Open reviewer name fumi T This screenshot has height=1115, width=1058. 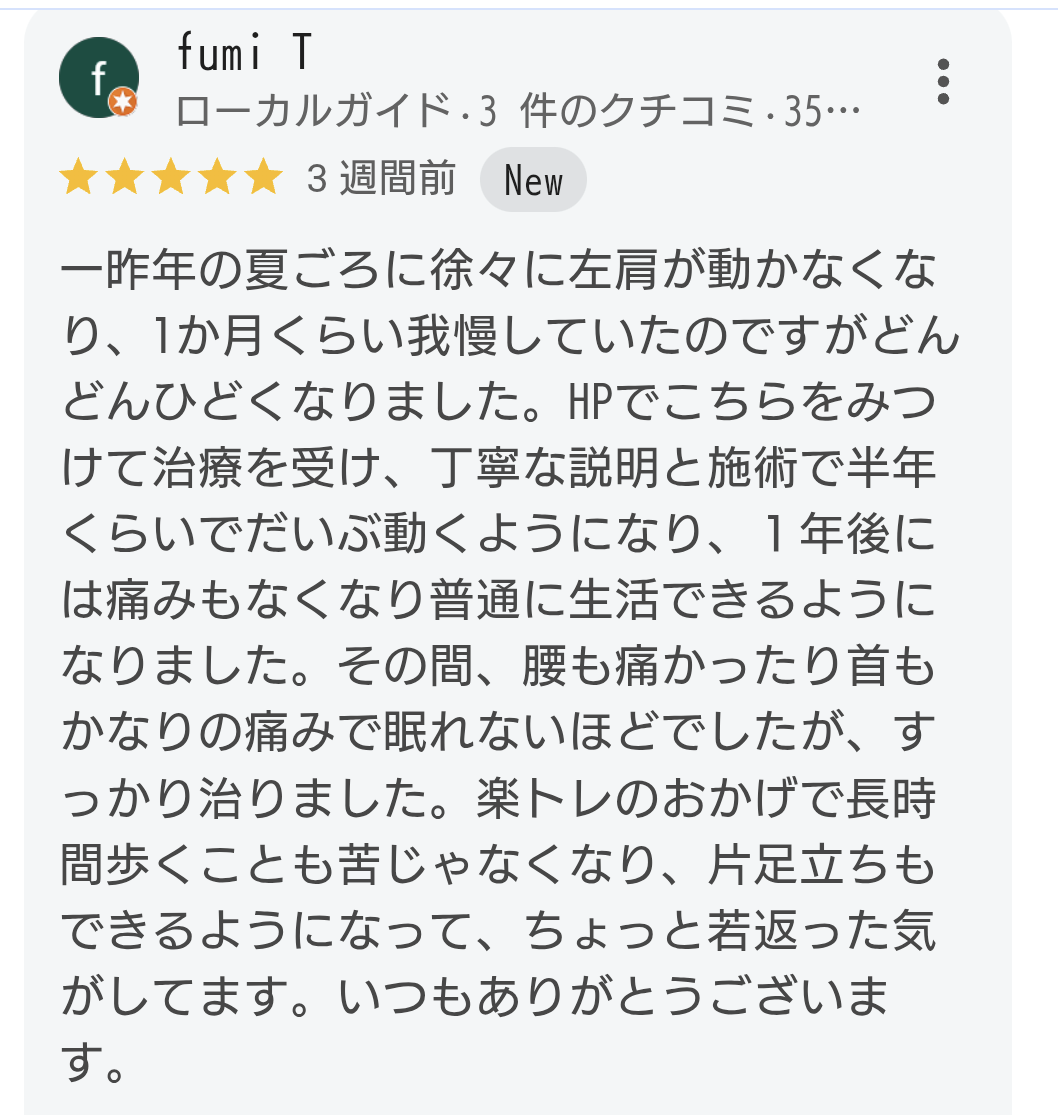244,54
